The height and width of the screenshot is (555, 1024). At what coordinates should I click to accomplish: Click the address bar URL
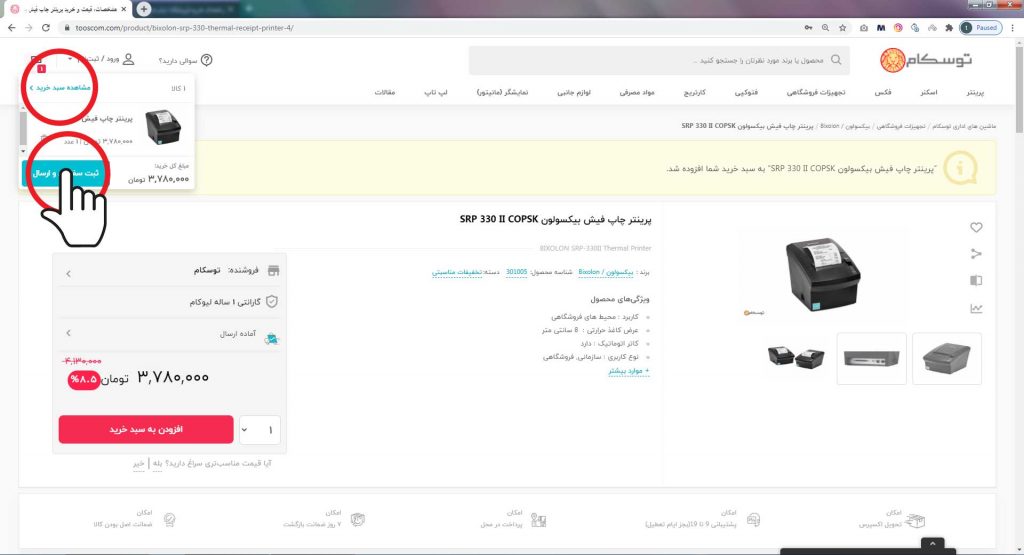[x=184, y=28]
